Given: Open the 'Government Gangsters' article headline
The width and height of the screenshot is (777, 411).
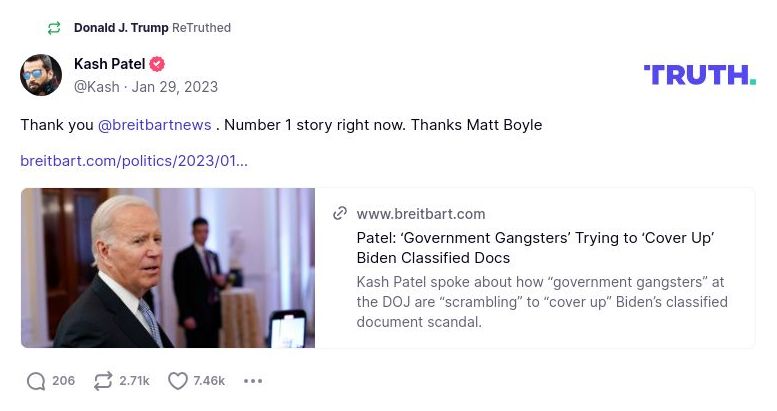Looking at the screenshot, I should point(535,247).
